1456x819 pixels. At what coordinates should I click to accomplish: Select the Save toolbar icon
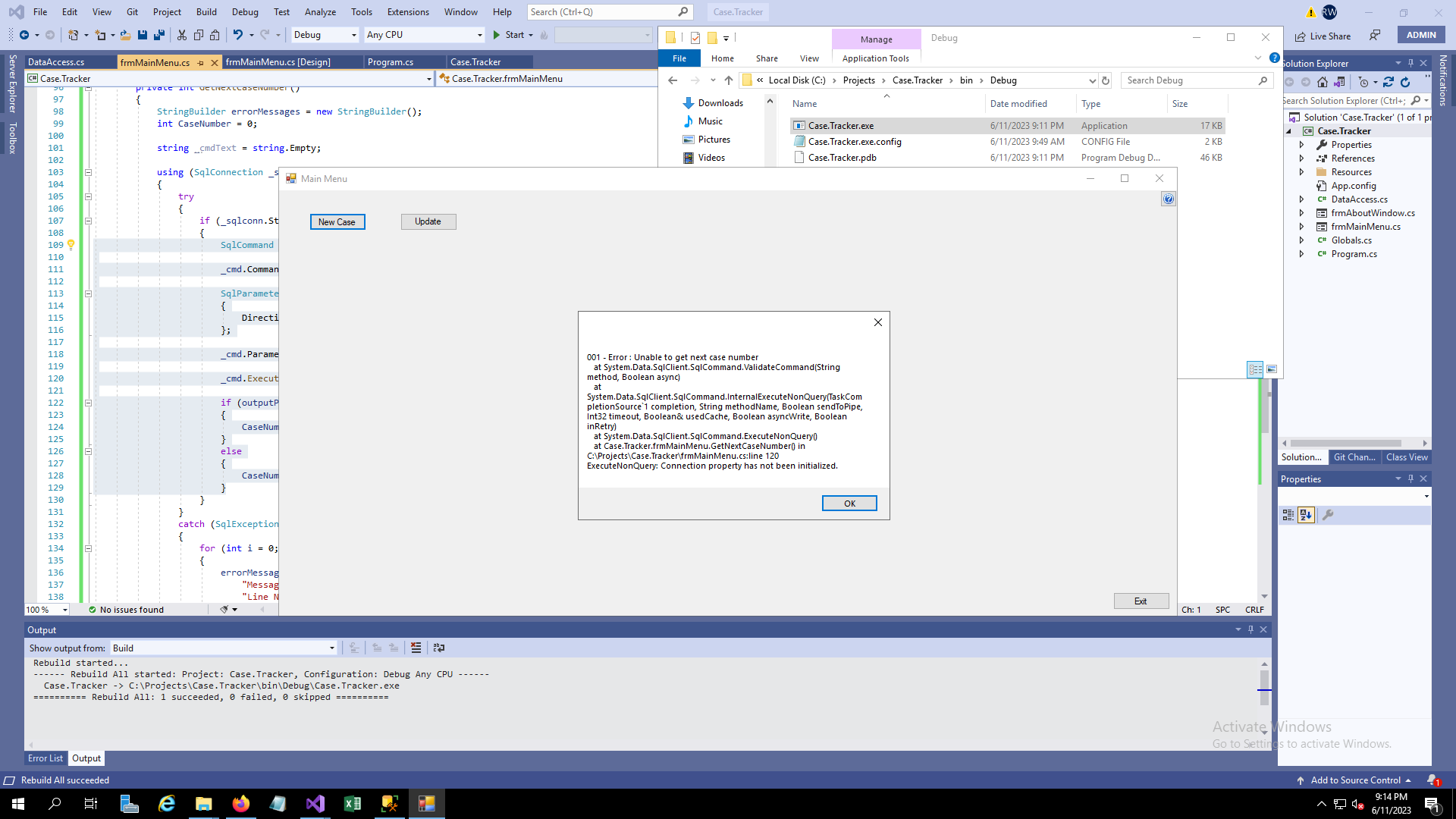(x=142, y=35)
